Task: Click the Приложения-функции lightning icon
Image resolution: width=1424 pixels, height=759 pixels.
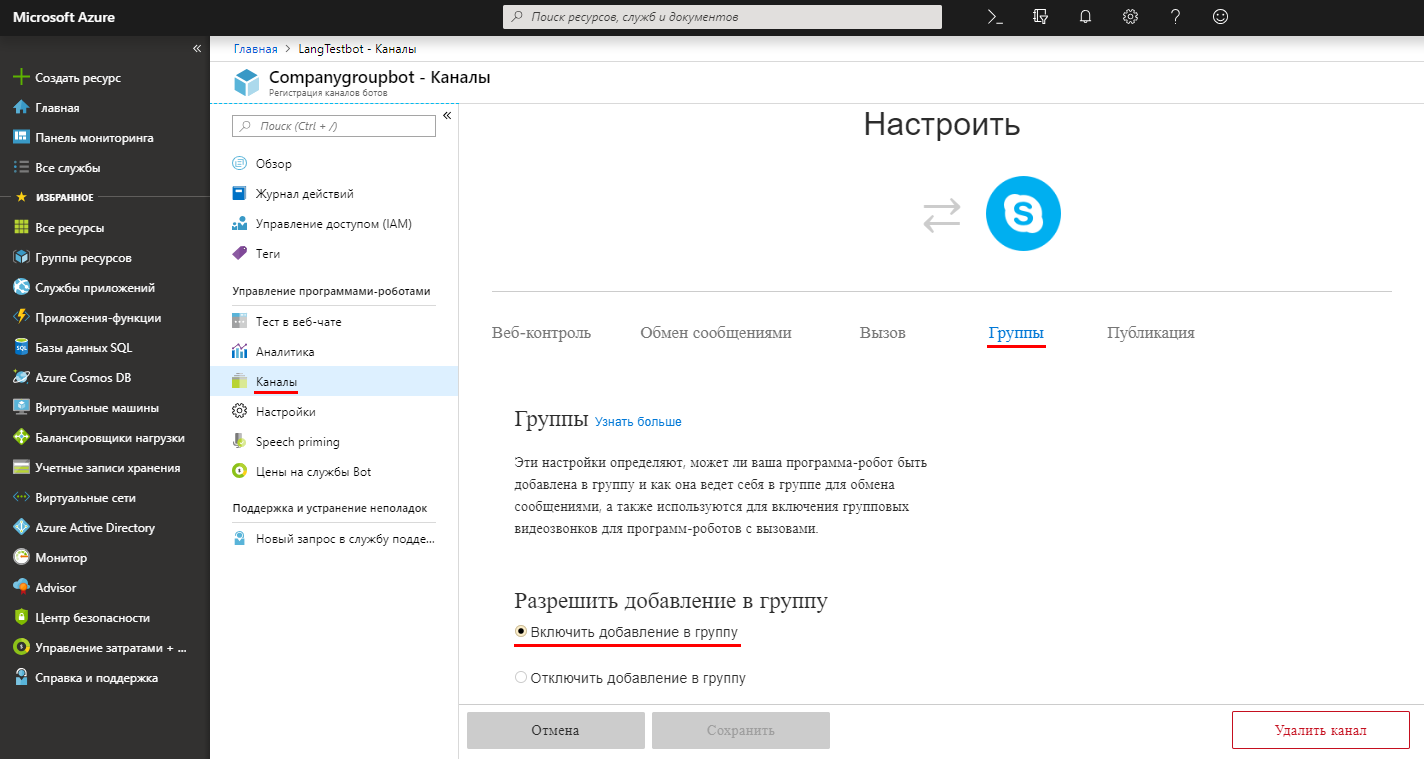Action: click(x=20, y=318)
